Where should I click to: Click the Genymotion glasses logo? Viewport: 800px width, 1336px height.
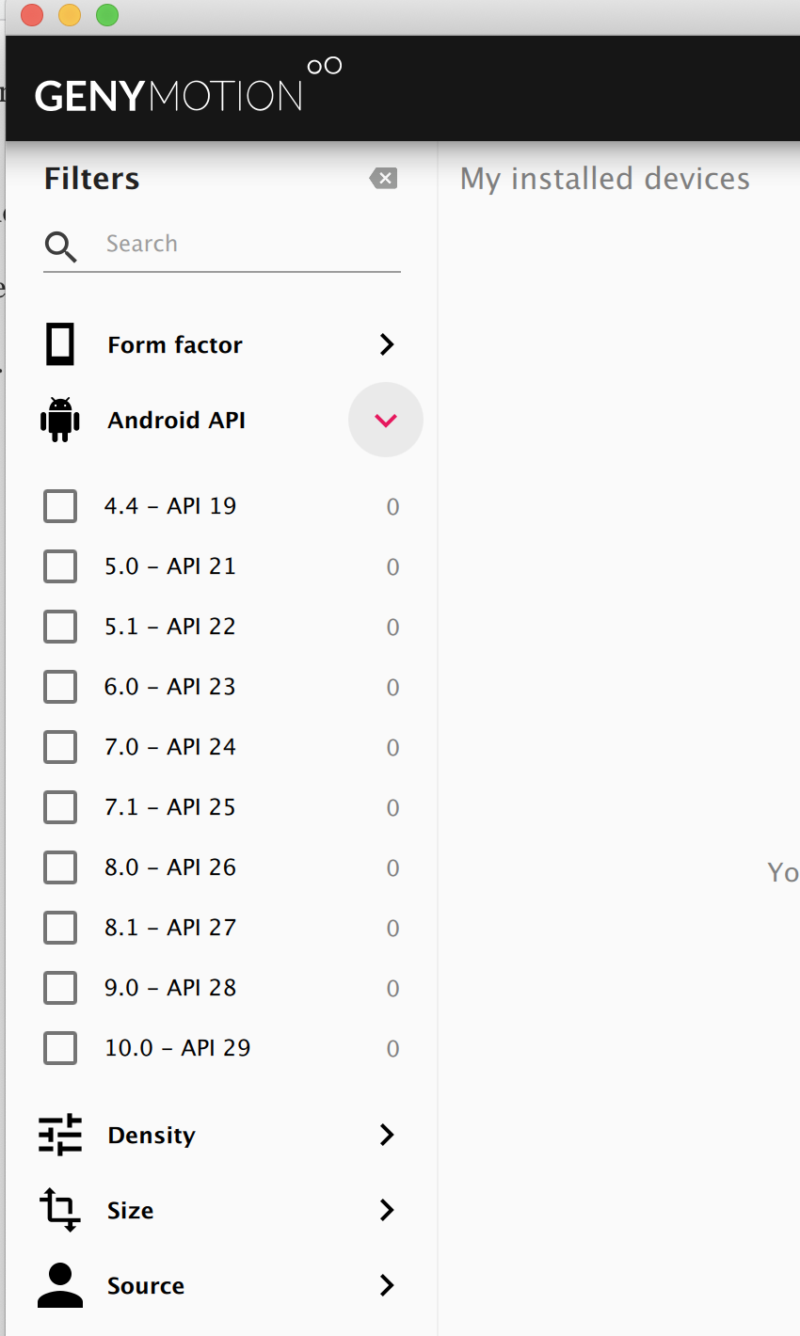pyautogui.click(x=325, y=67)
